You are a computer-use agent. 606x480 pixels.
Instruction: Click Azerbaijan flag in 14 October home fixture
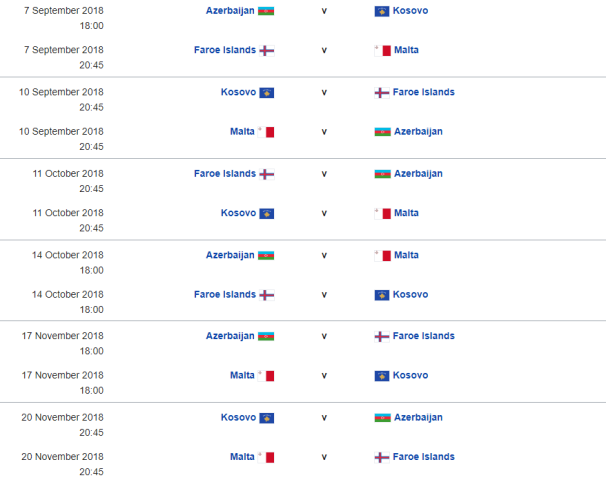[x=266, y=255]
